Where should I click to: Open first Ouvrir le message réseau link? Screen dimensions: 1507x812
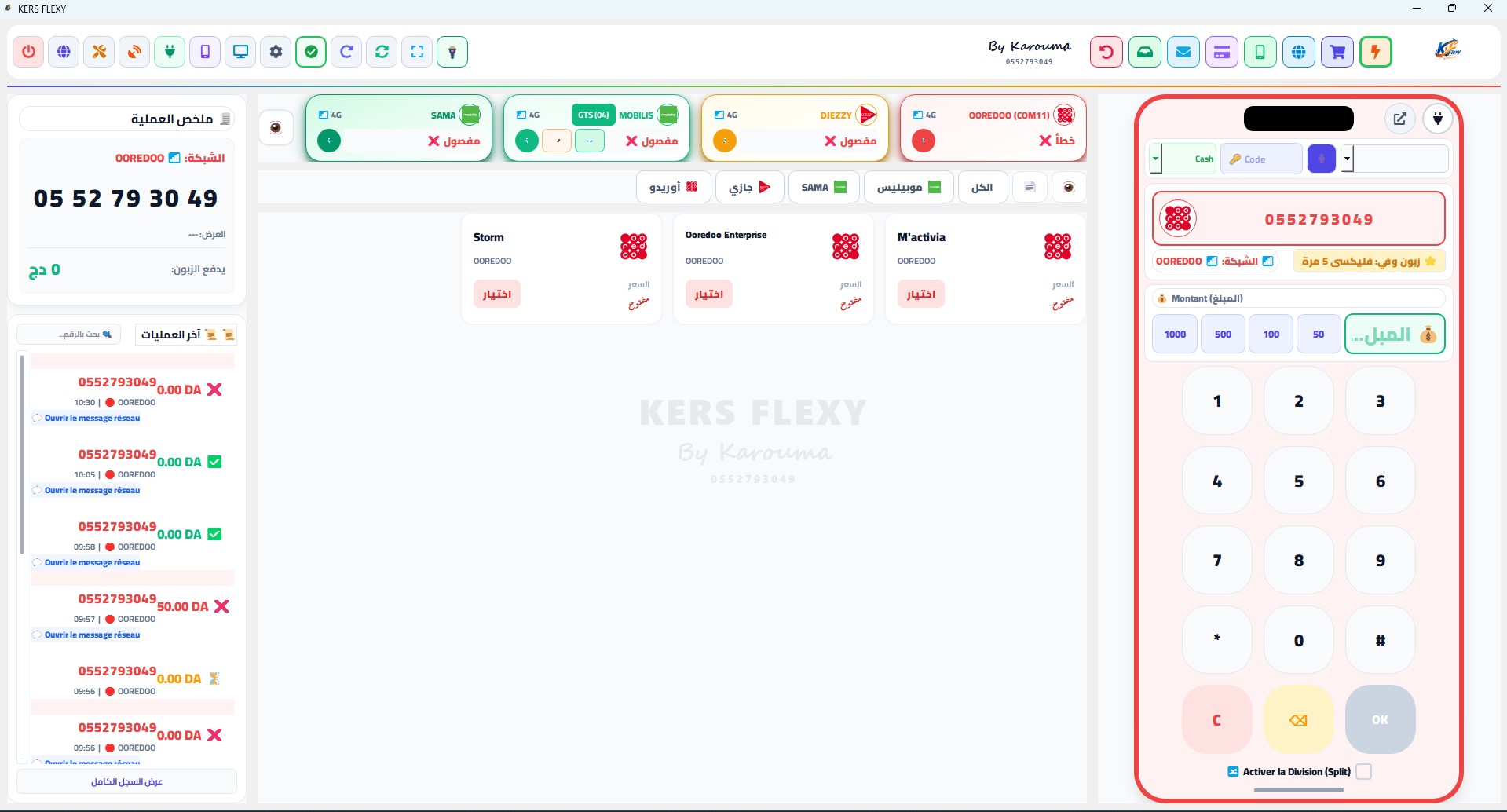pyautogui.click(x=92, y=418)
